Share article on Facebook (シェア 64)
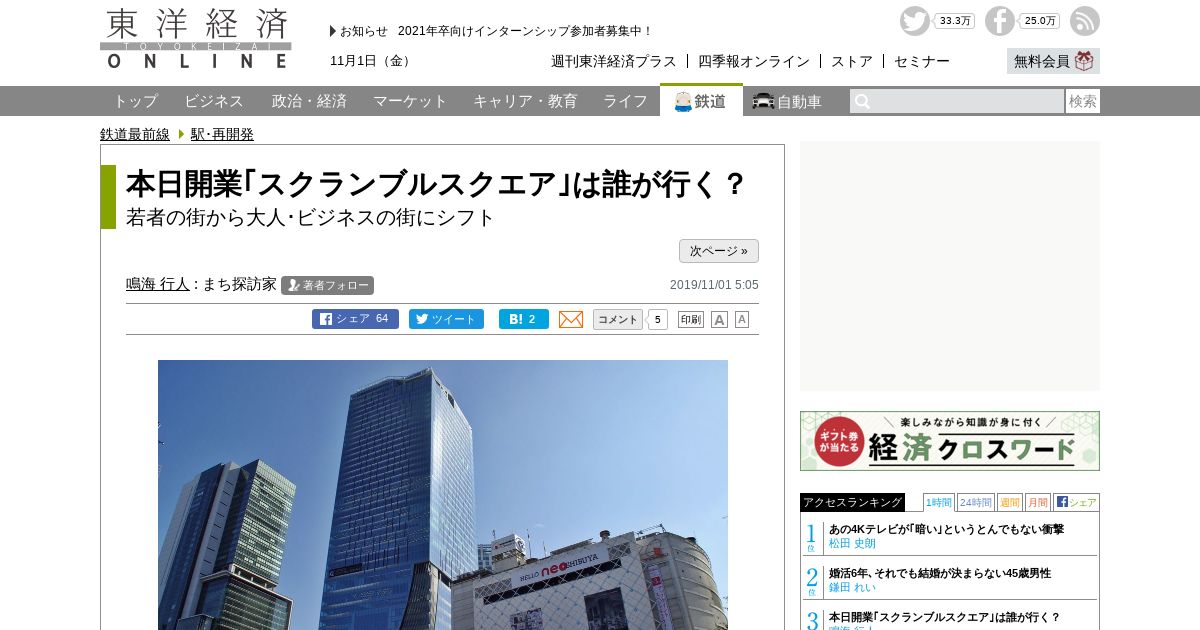 pos(355,319)
